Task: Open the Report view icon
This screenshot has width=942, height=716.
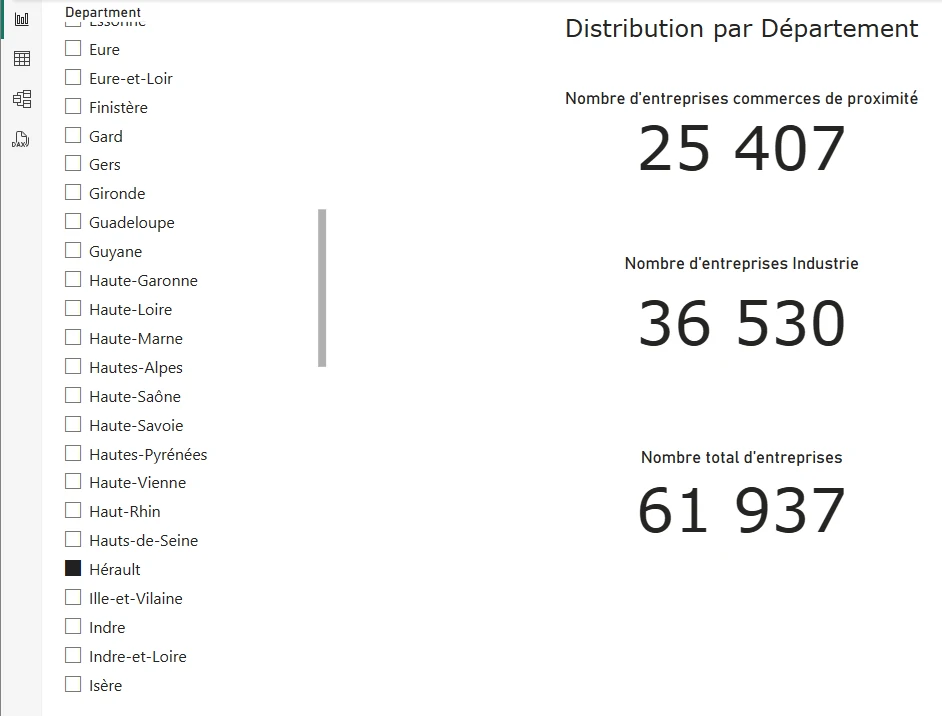Action: pos(21,19)
